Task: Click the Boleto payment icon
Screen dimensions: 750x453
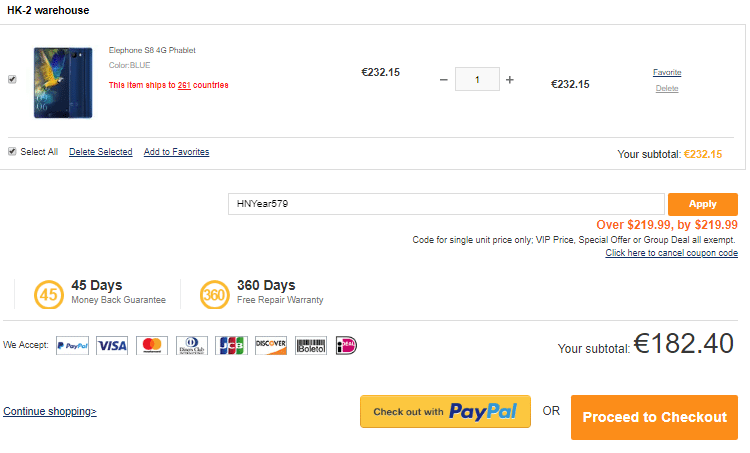Action: pos(311,345)
